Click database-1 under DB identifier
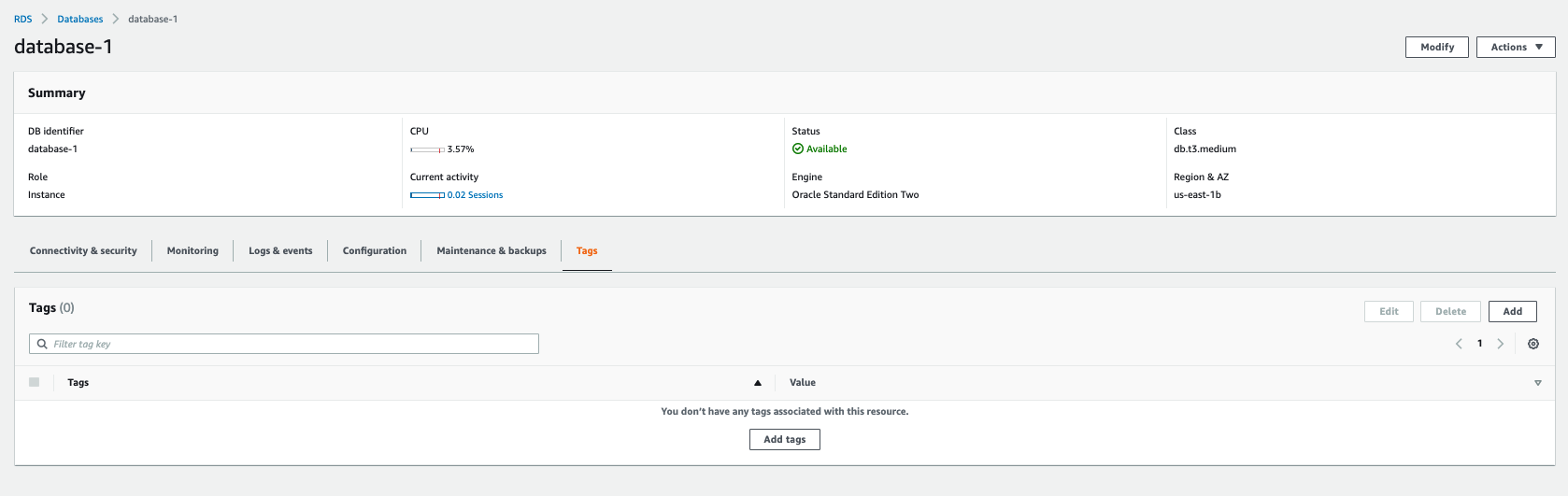Image resolution: width=1568 pixels, height=496 pixels. coord(53,149)
